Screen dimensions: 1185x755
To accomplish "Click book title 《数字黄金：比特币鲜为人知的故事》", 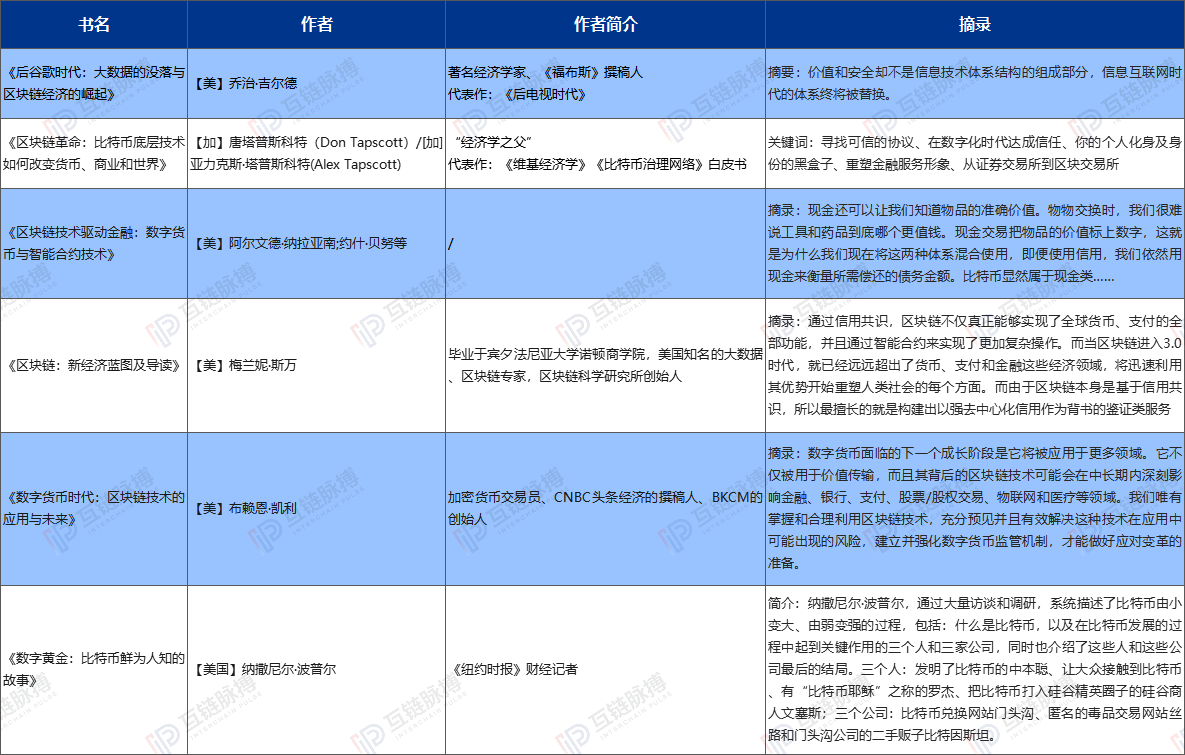I will (x=94, y=670).
